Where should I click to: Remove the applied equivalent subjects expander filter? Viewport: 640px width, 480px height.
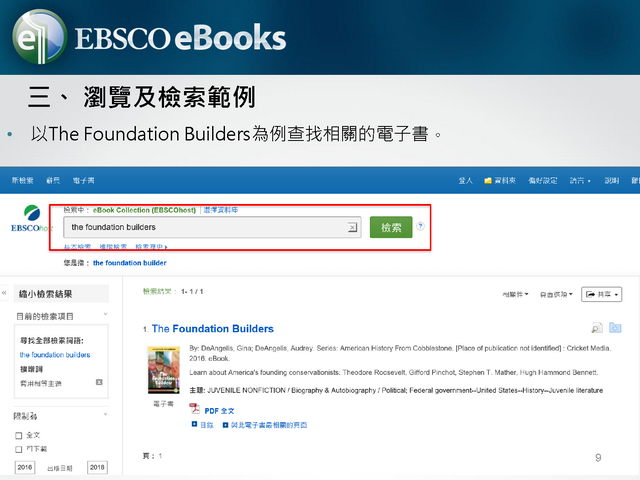pos(99,382)
